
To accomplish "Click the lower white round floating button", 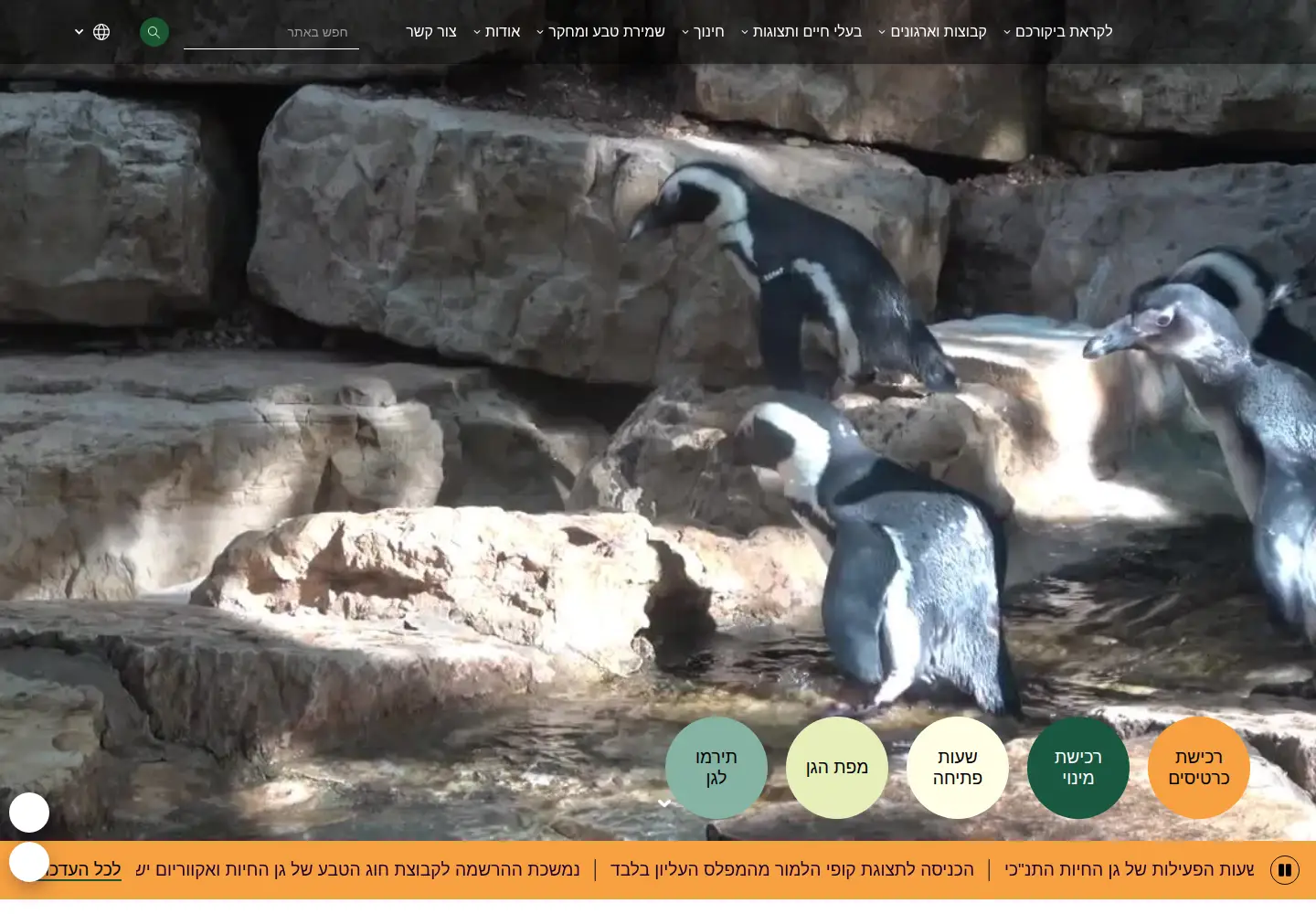I will coord(29,862).
